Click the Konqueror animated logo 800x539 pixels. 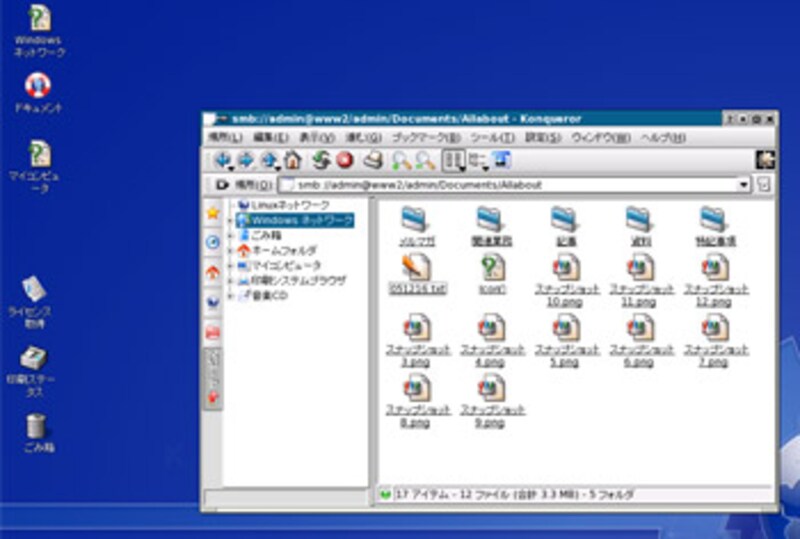[x=765, y=160]
